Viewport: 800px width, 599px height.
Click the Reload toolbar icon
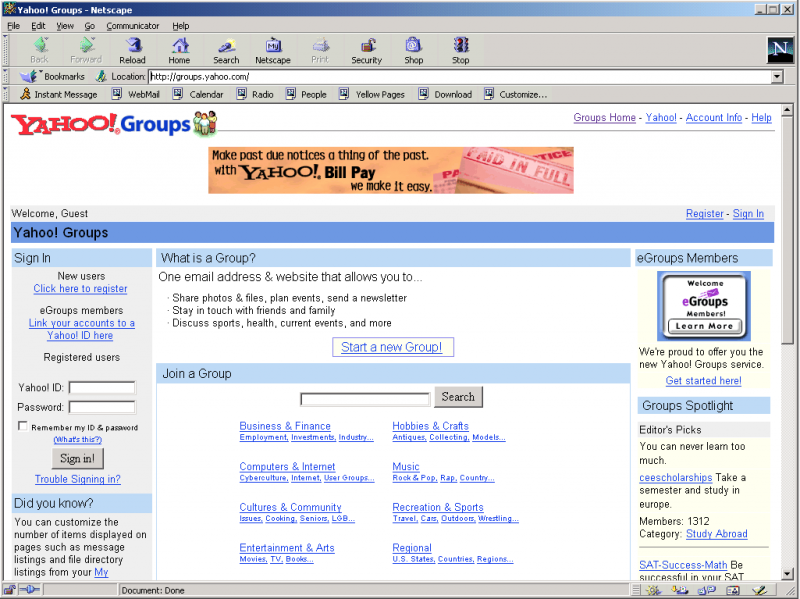coord(132,50)
